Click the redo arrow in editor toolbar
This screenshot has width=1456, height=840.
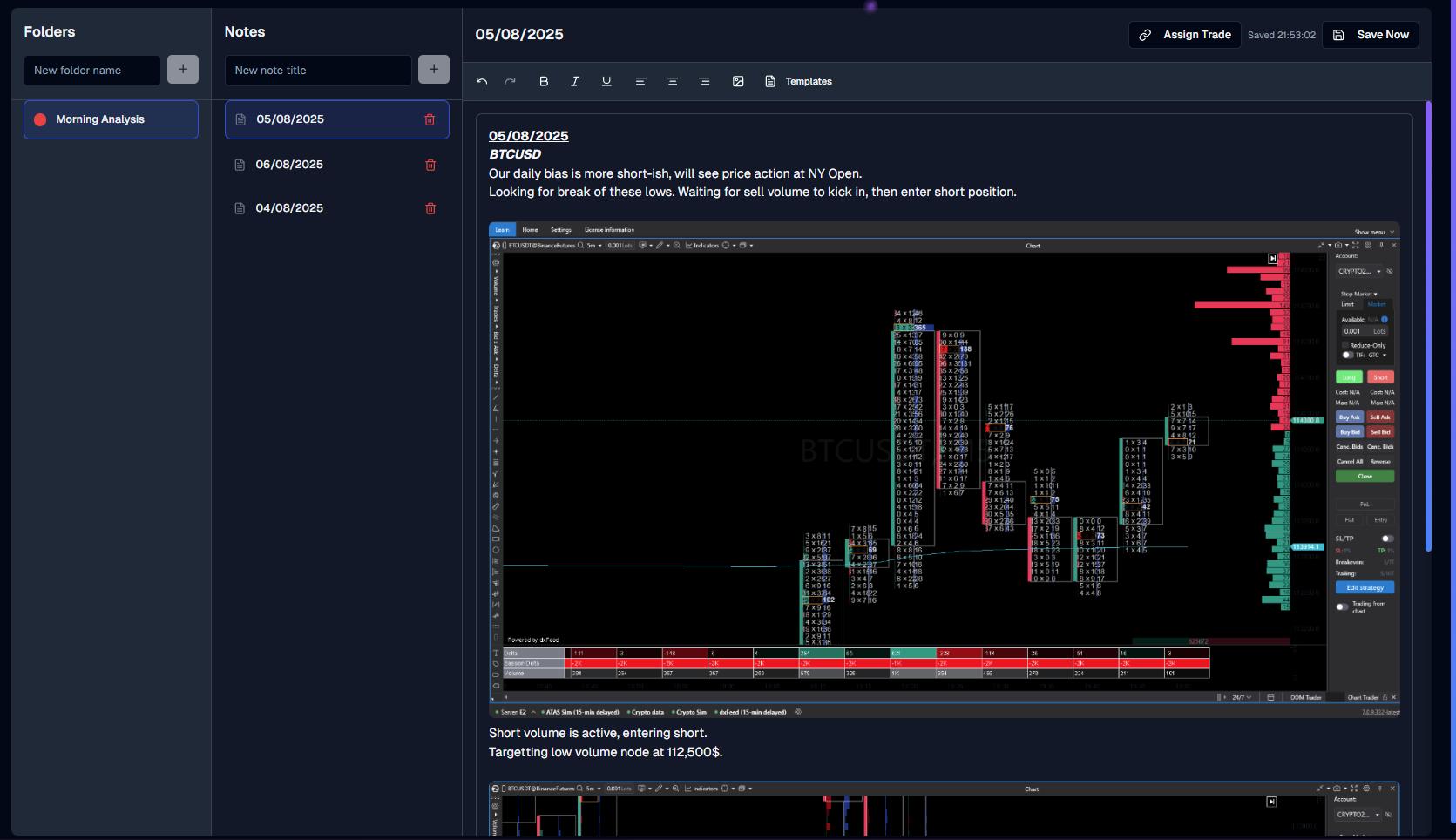[511, 81]
